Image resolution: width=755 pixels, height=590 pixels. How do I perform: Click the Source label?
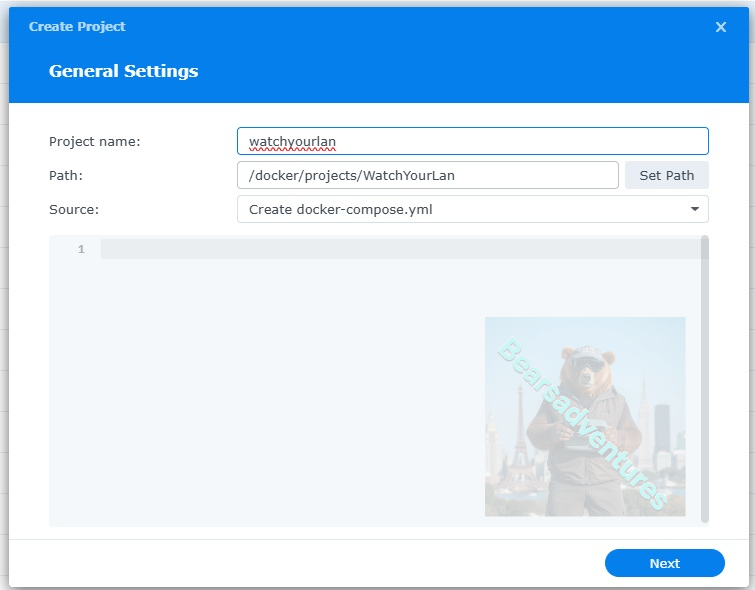[73, 209]
